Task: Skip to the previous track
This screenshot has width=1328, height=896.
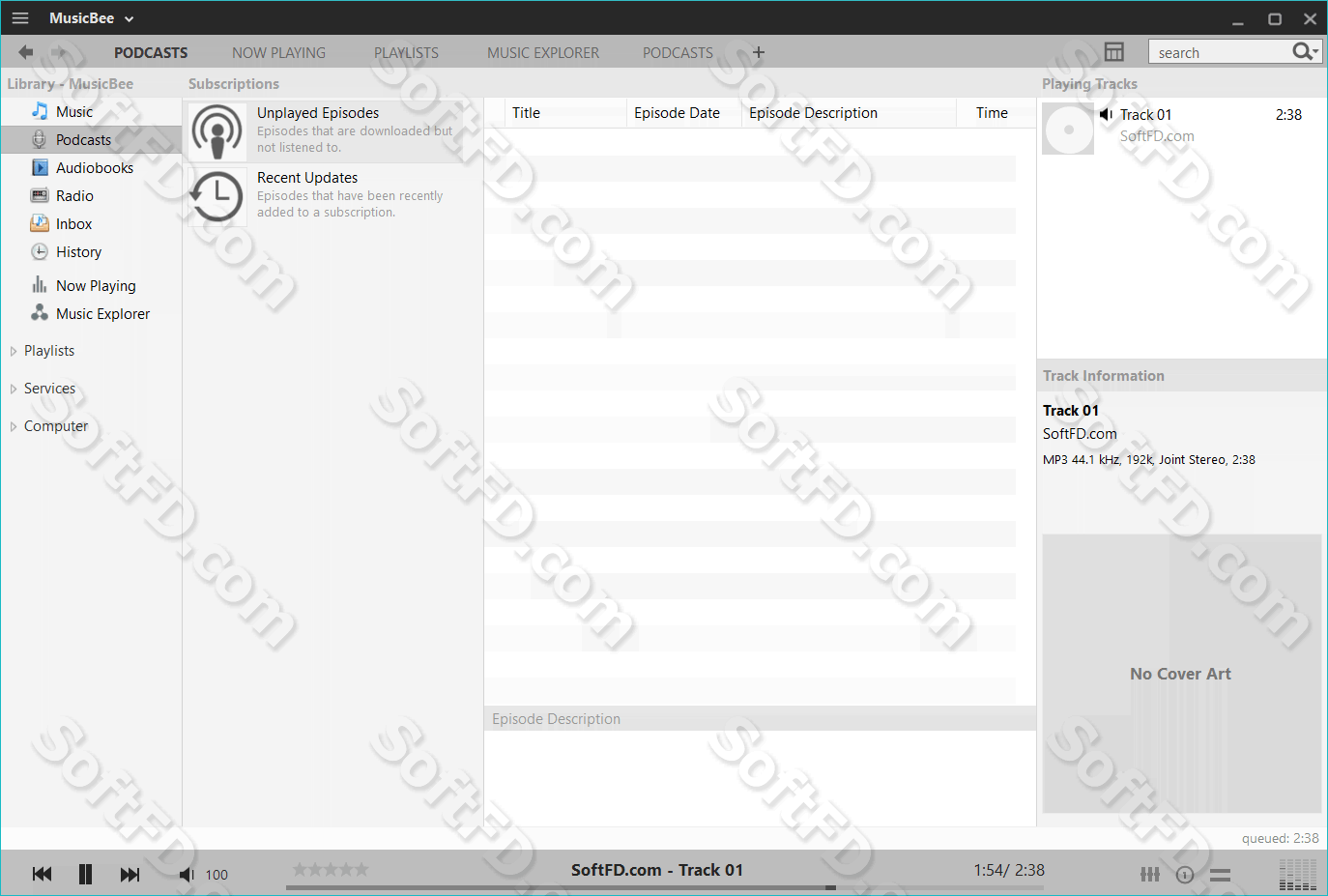Action: (x=42, y=874)
